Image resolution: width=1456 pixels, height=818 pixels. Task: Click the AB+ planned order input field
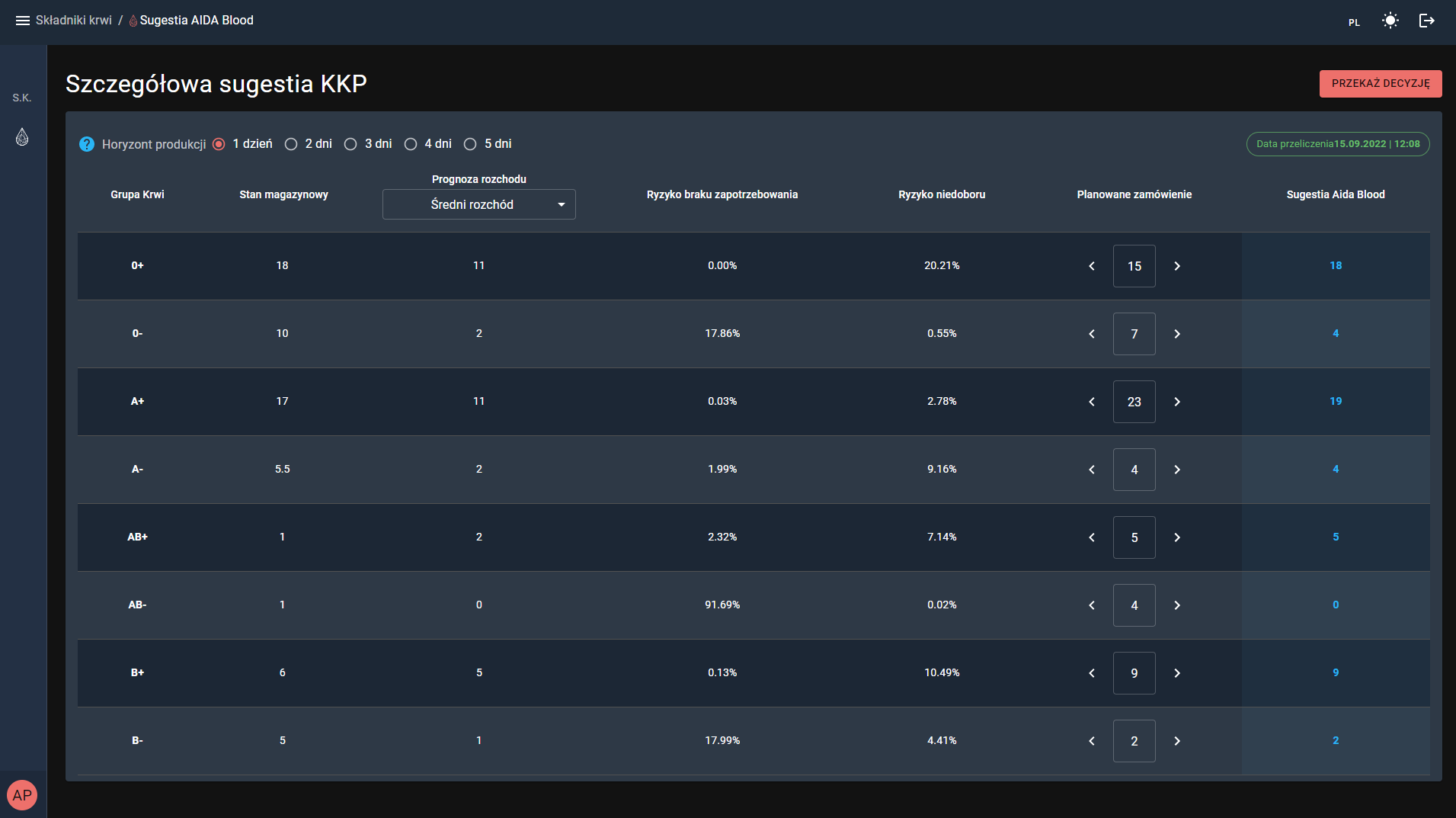point(1134,537)
